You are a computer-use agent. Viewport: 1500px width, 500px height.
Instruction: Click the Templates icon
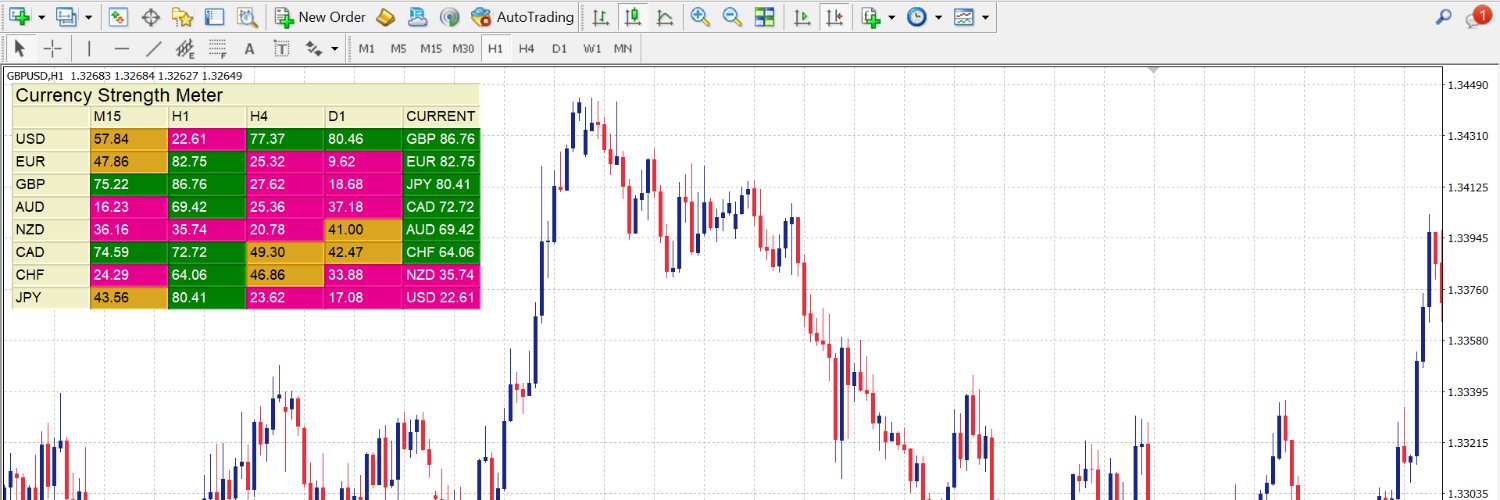click(964, 17)
